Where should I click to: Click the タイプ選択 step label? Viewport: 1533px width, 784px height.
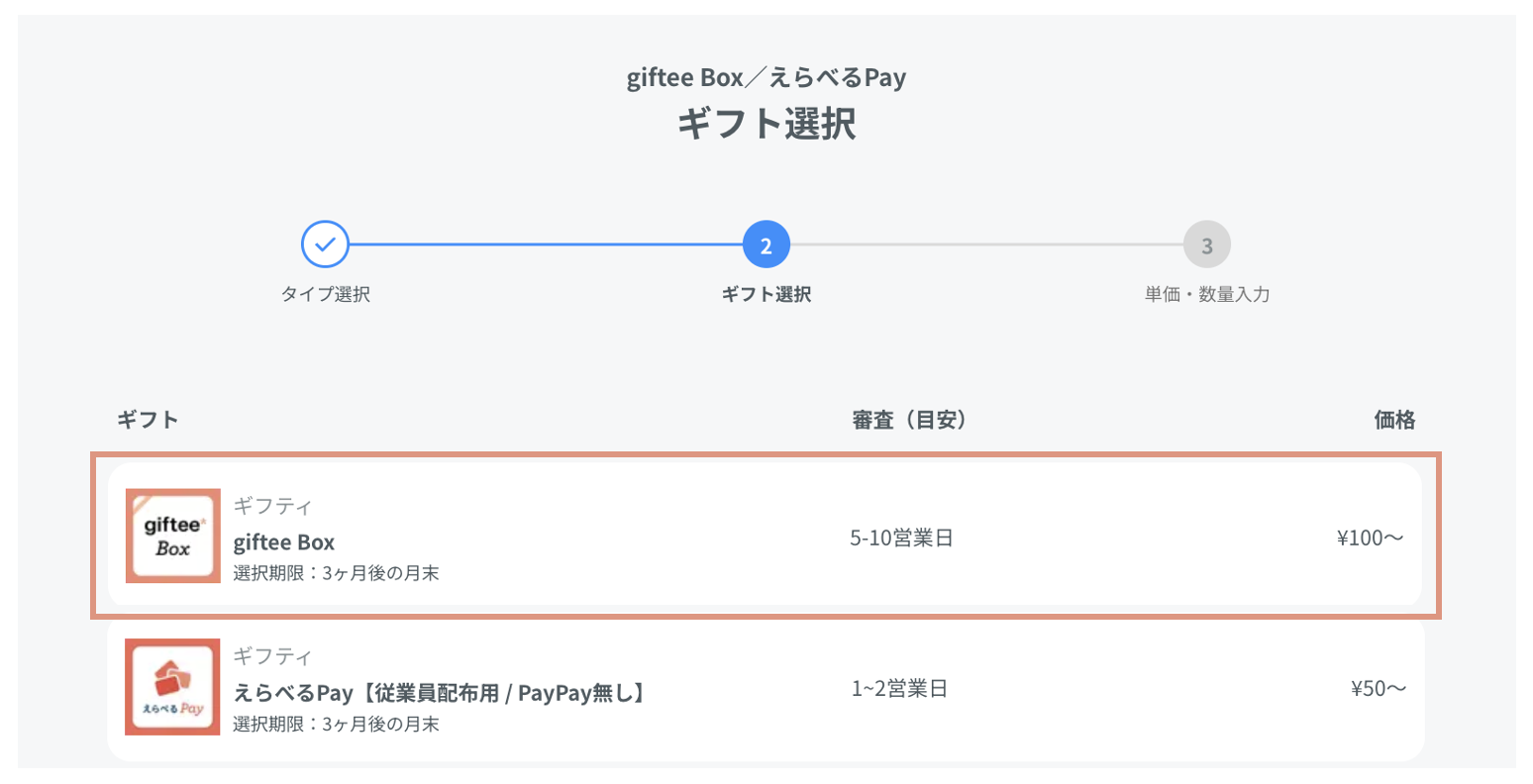pos(326,294)
